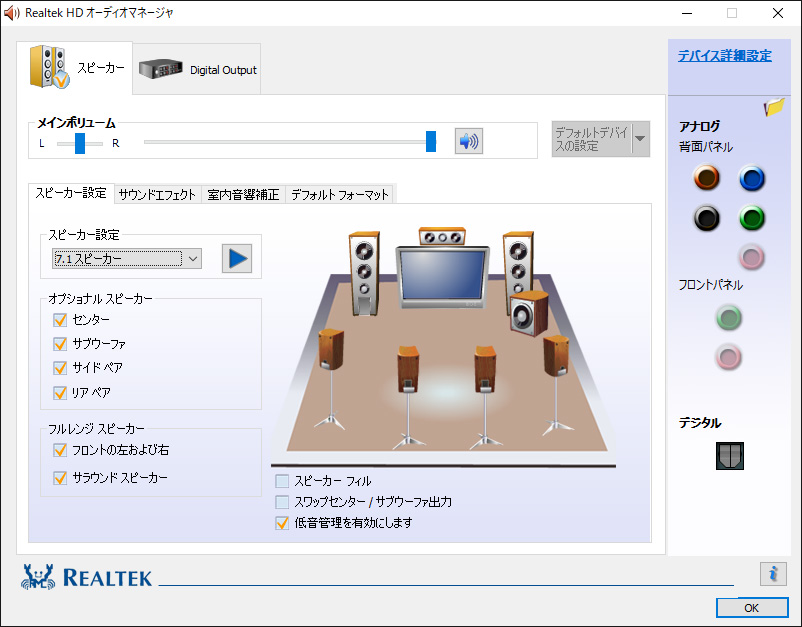Click the information icon button

pyautogui.click(x=773, y=574)
